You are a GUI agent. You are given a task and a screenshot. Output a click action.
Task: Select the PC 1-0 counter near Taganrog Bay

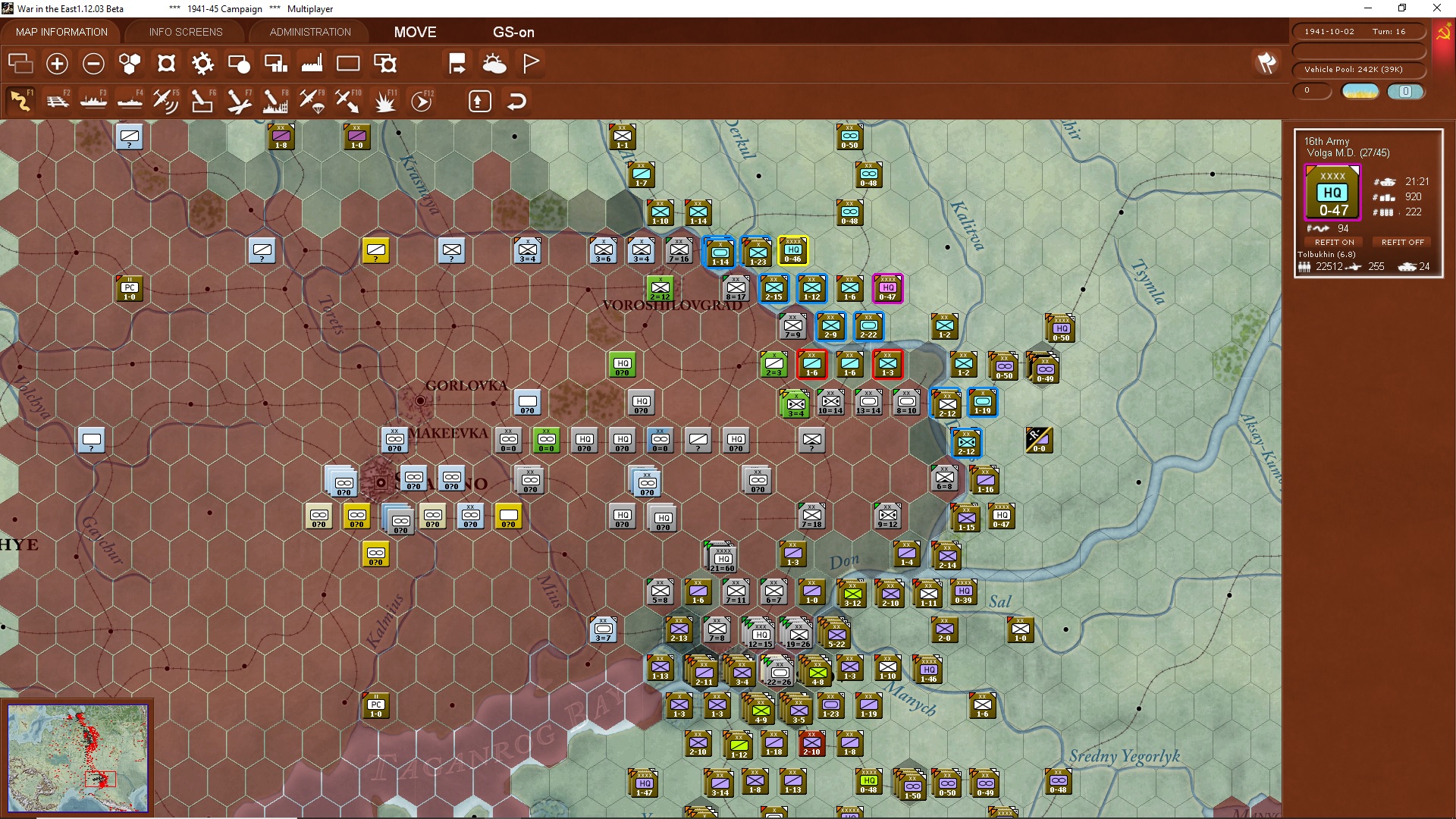(x=375, y=706)
